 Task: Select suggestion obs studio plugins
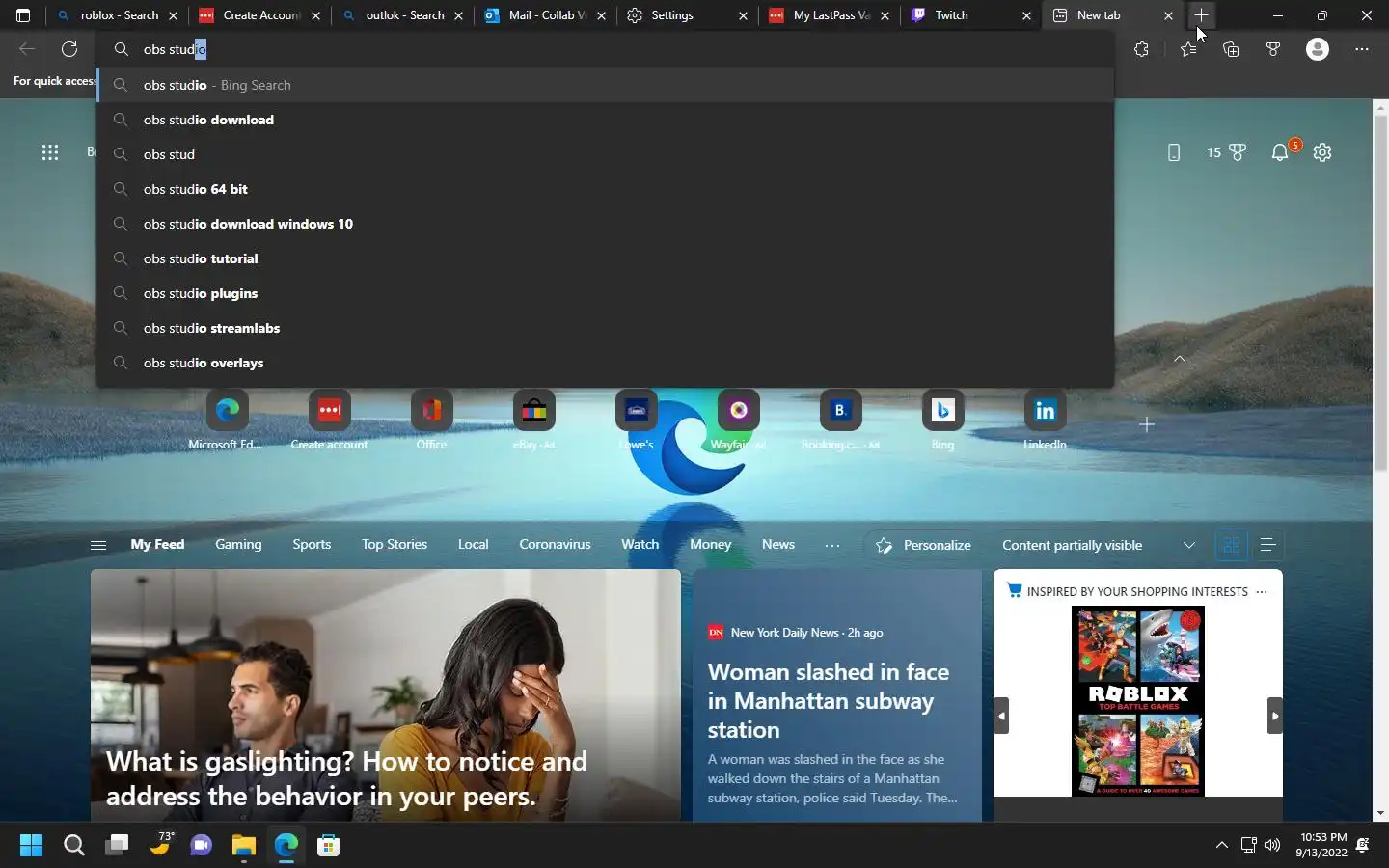tap(606, 293)
